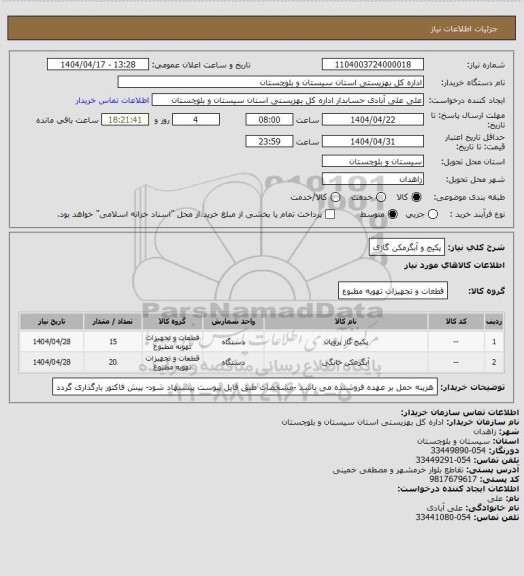
Task: Click fax number 33449890-054
Action: 458,450
